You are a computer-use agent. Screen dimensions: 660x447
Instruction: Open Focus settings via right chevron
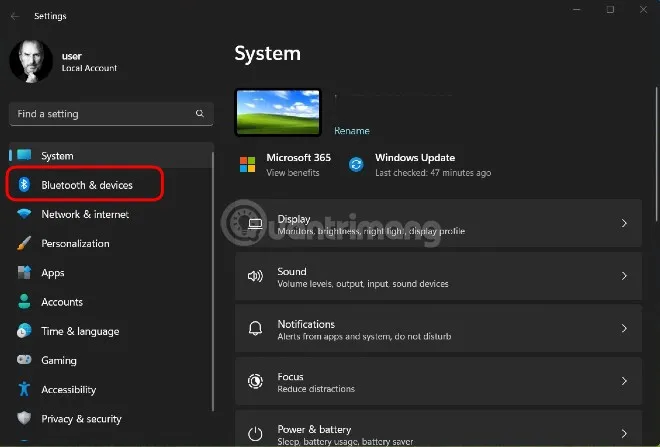[624, 382]
